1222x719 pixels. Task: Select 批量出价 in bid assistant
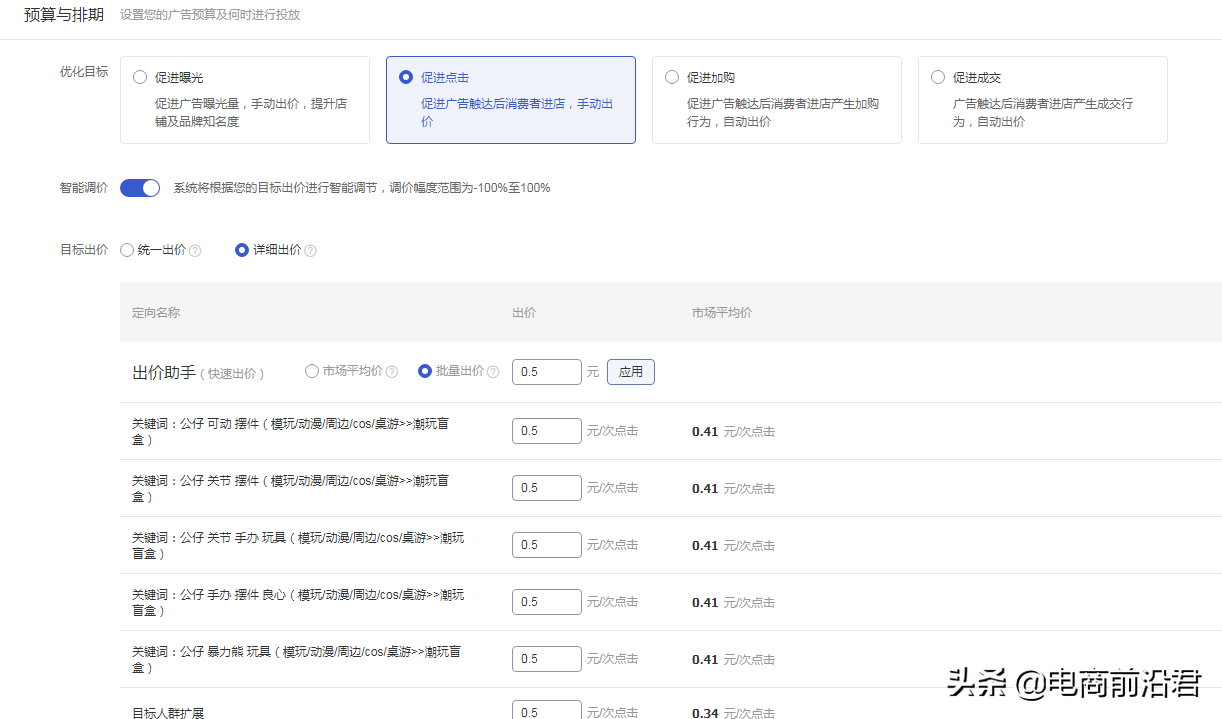click(x=425, y=371)
